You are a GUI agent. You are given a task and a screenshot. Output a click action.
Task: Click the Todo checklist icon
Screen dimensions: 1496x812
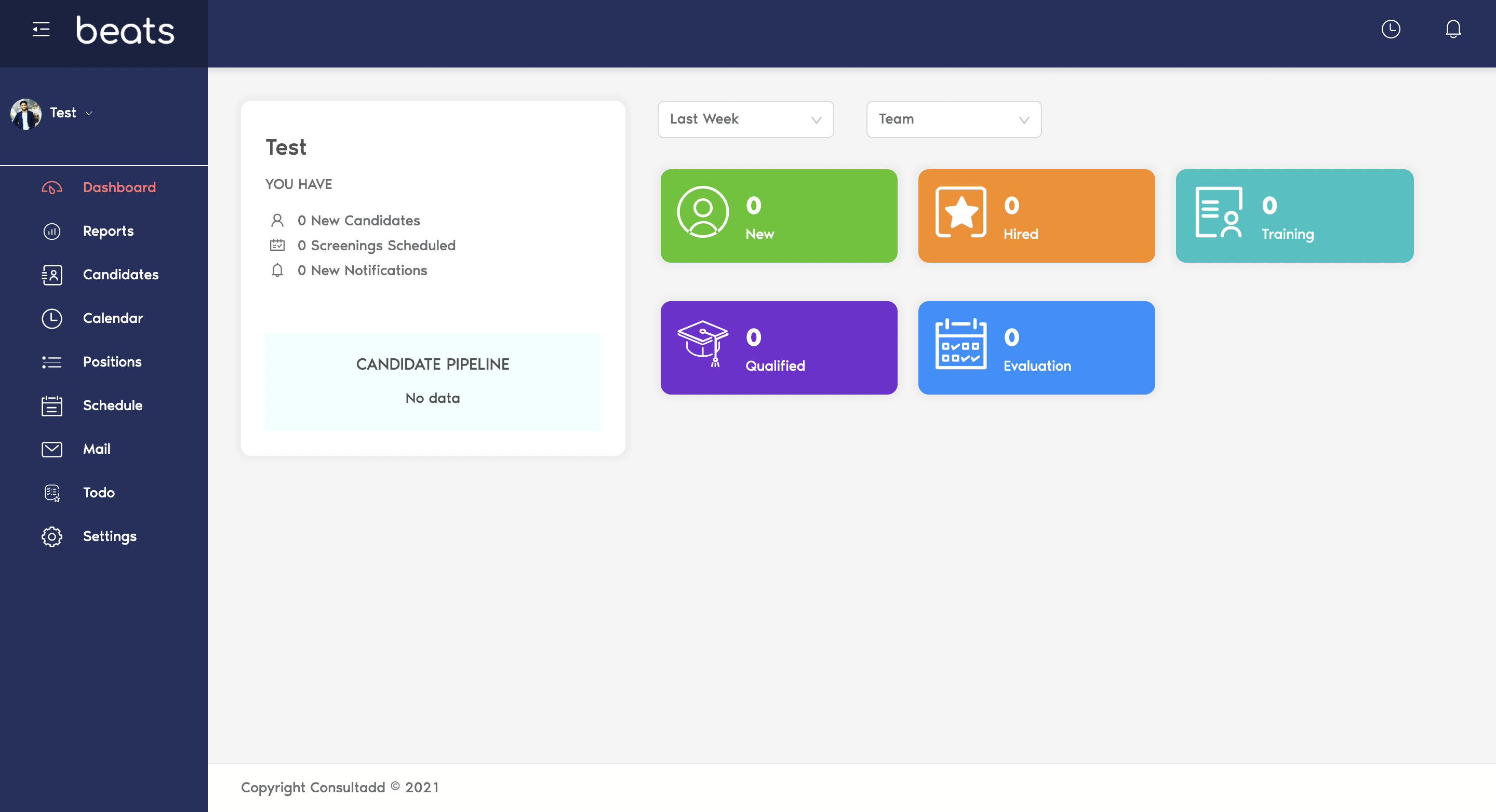pos(52,493)
